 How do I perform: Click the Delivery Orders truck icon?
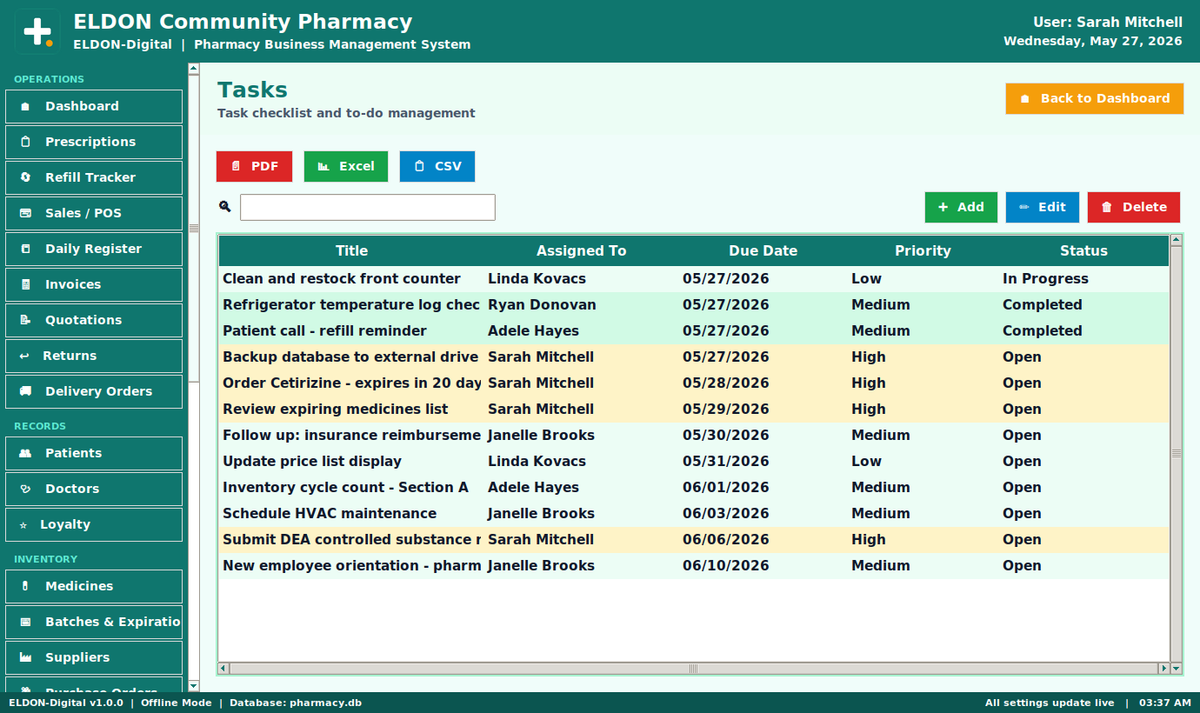coord(25,391)
